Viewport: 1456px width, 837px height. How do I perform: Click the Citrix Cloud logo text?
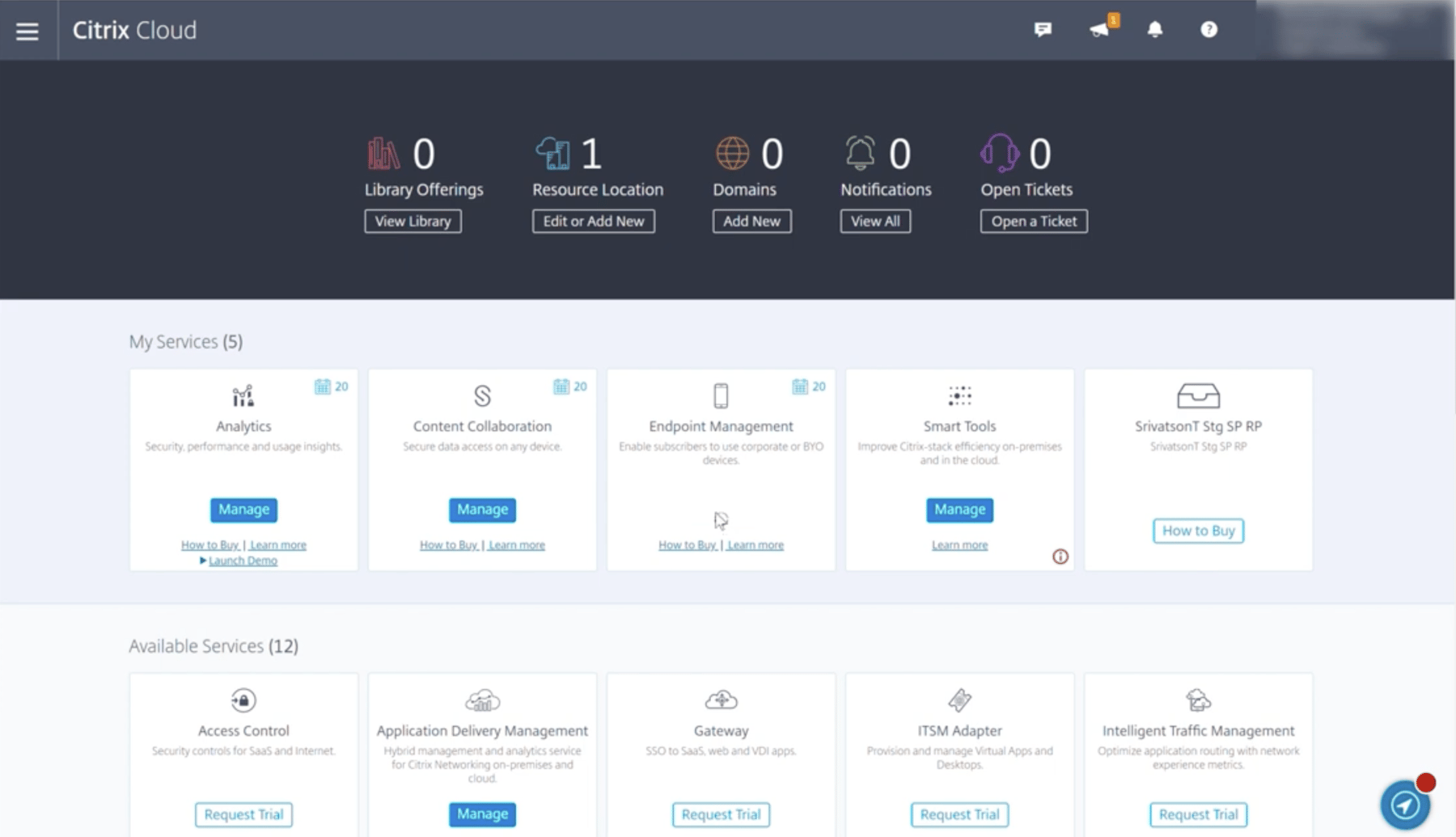(x=134, y=30)
